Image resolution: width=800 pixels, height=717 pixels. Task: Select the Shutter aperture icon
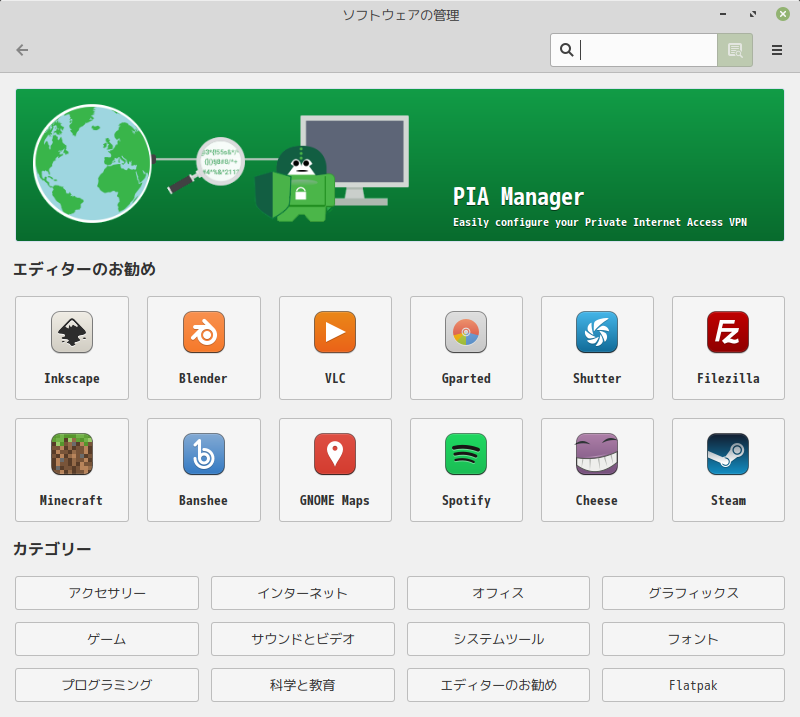pyautogui.click(x=597, y=332)
